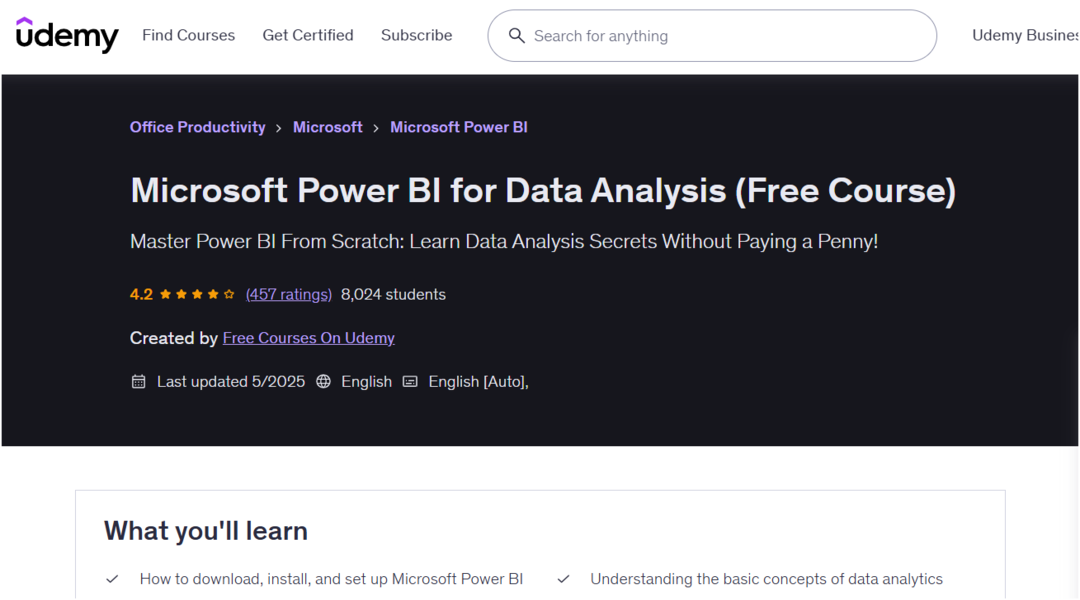This screenshot has width=1080, height=600.
Task: Click checkmark beside 'How to download, install'
Action: point(113,579)
